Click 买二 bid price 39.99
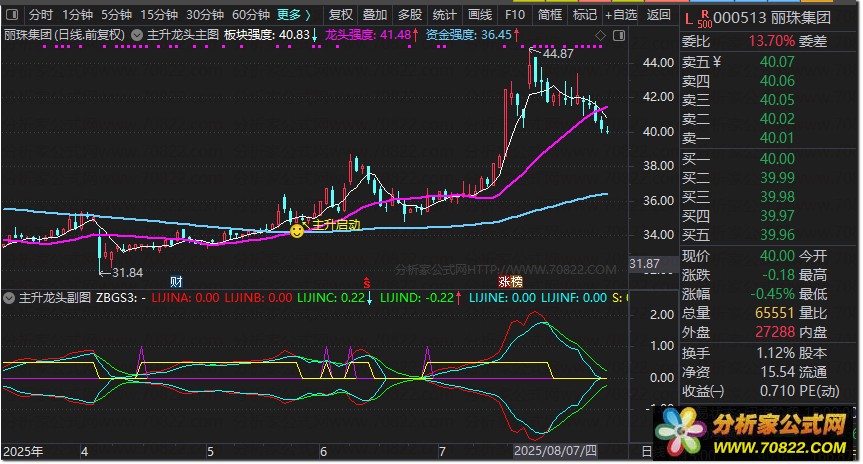 pyautogui.click(x=777, y=178)
